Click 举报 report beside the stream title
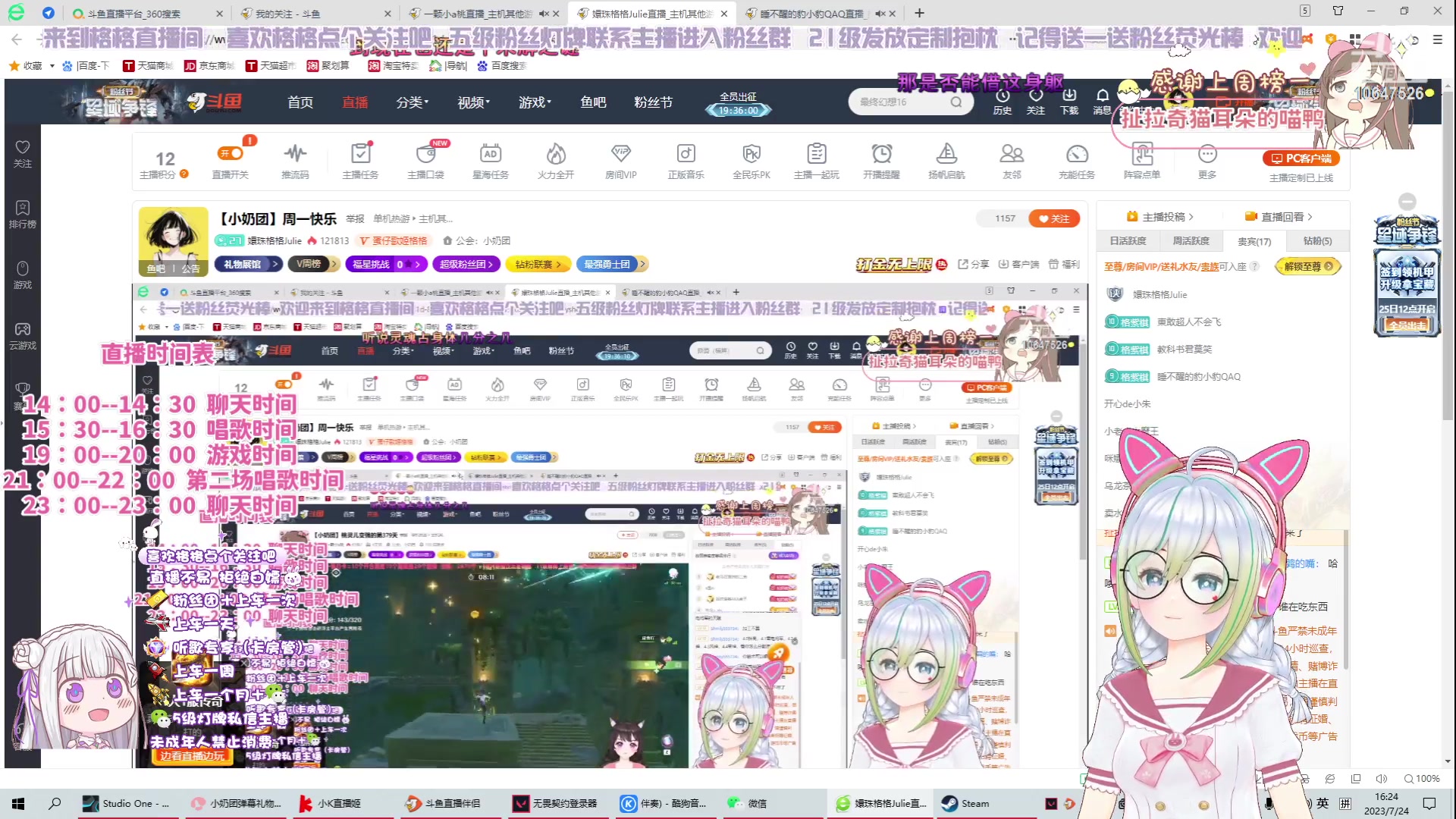The height and width of the screenshot is (819, 1456). tap(355, 218)
